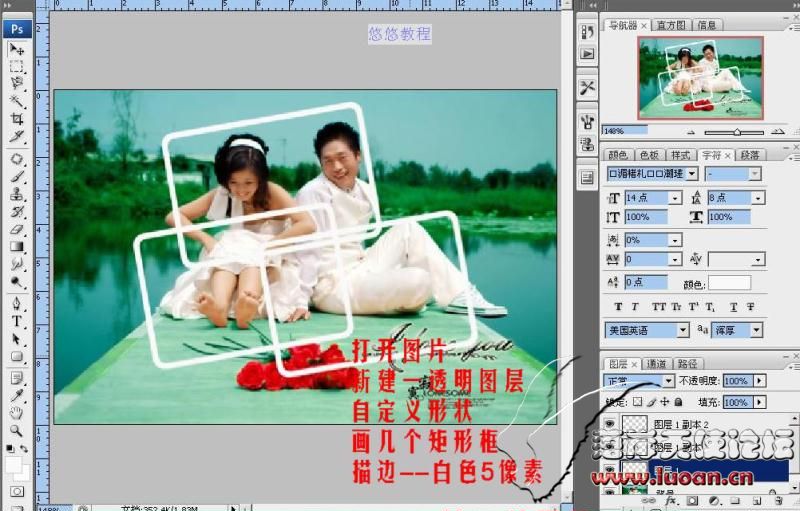The height and width of the screenshot is (511, 800).
Task: Select the Eraser tool
Action: point(16,229)
